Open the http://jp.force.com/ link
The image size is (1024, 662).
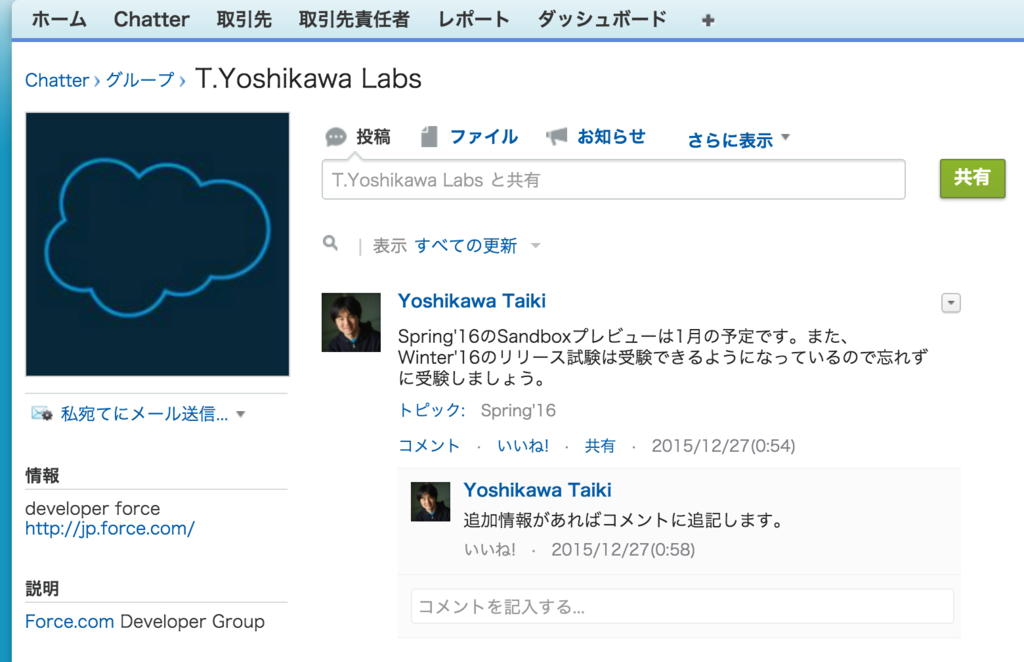(x=109, y=529)
